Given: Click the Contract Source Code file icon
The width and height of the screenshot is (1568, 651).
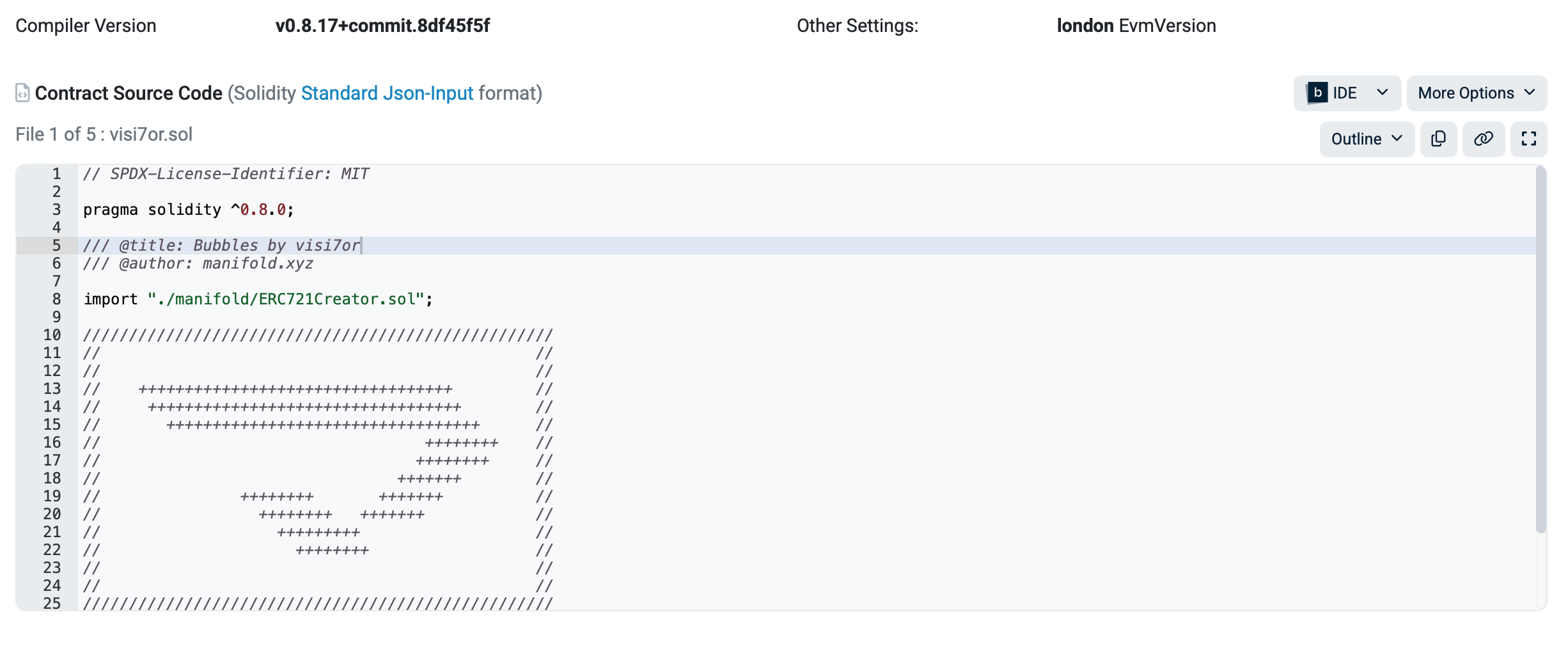Looking at the screenshot, I should tap(22, 93).
